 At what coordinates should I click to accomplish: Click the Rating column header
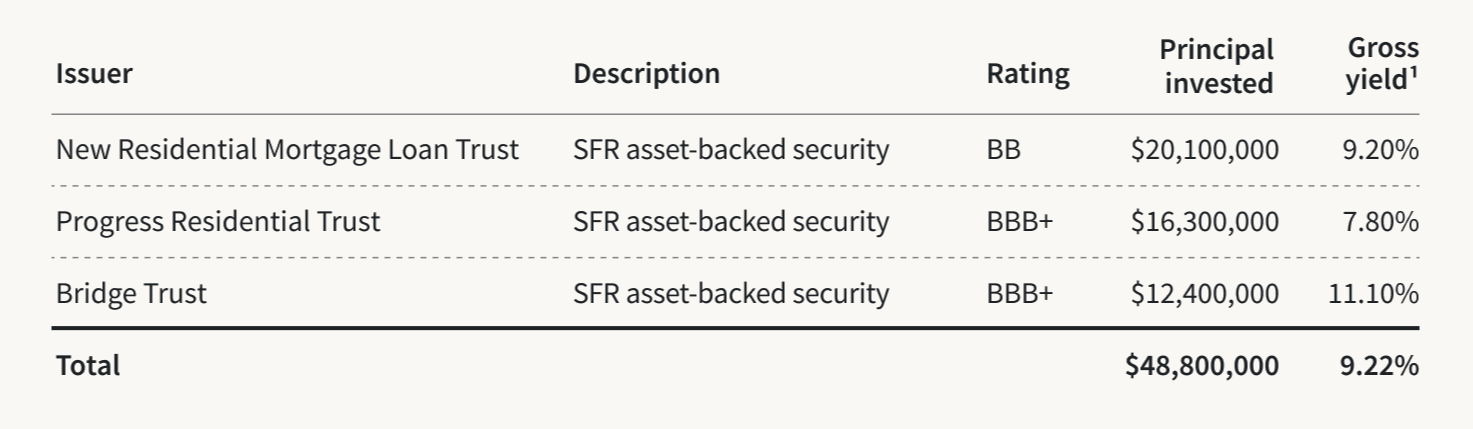pyautogui.click(x=1027, y=74)
